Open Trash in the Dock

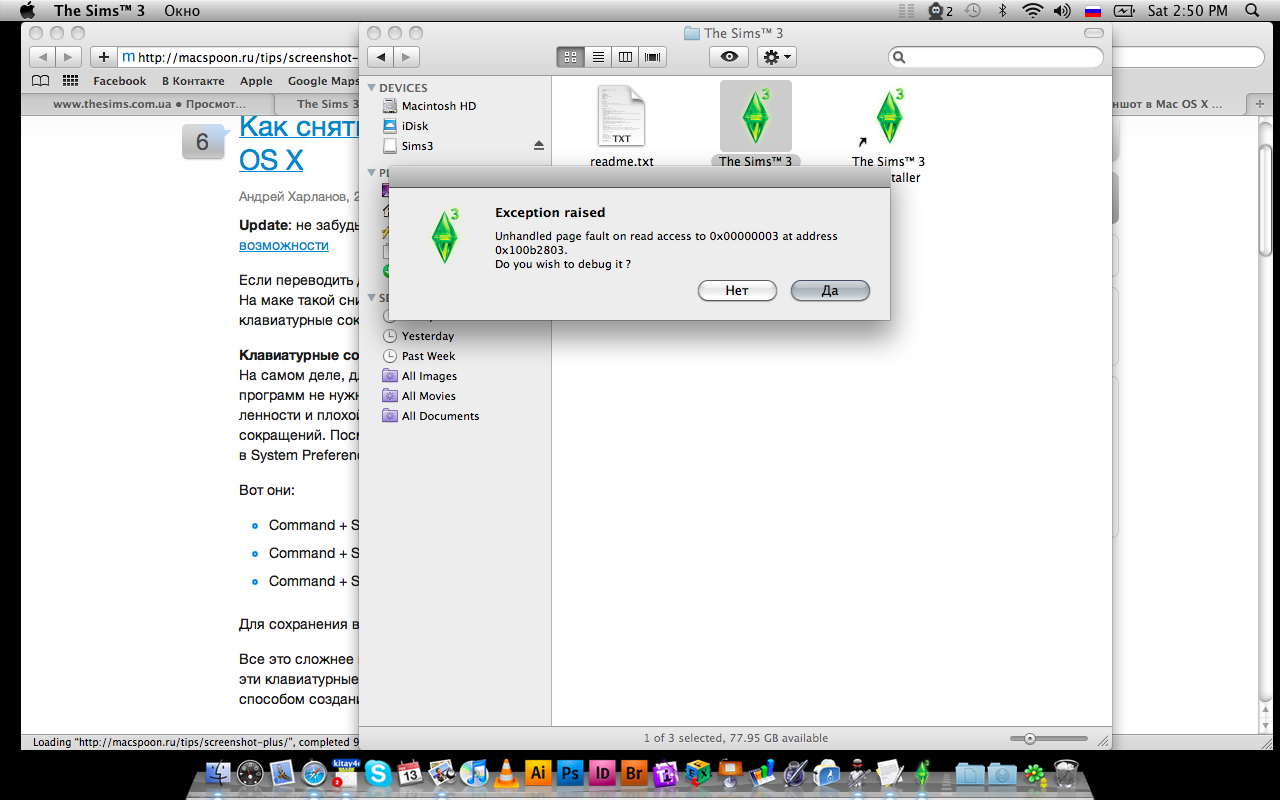[1067, 772]
